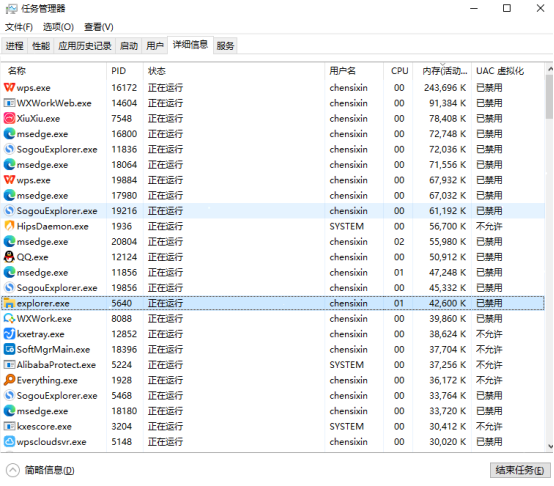This screenshot has height=486, width=554.
Task: Click the vertical scrollbar down arrow
Action: tap(550, 446)
